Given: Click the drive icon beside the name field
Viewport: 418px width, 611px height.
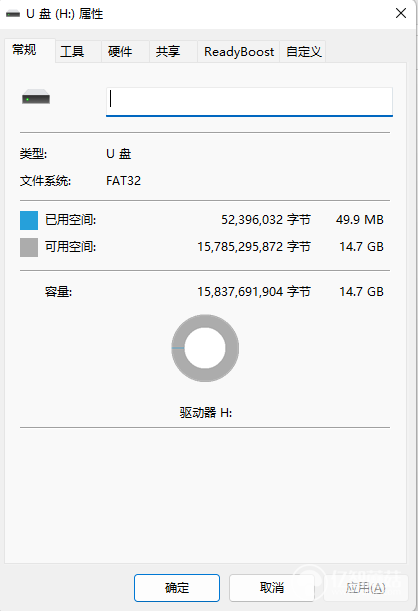Looking at the screenshot, I should (x=36, y=97).
